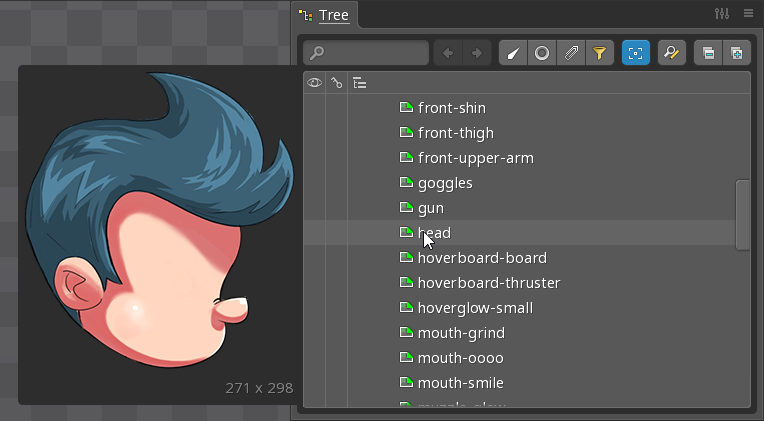Open the tree settings sliders icon
Viewport: 764px width, 421px height.
723,14
